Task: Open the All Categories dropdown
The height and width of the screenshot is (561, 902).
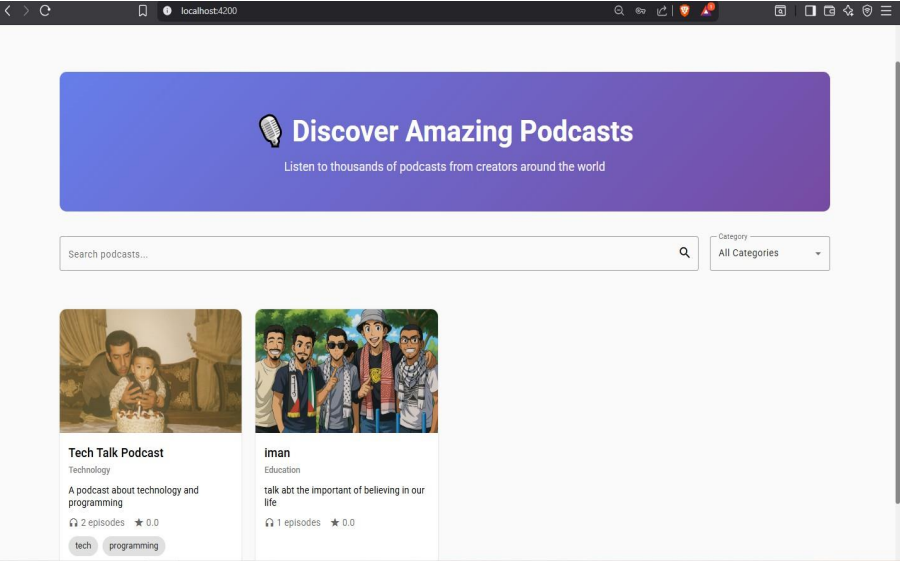Action: [x=770, y=253]
